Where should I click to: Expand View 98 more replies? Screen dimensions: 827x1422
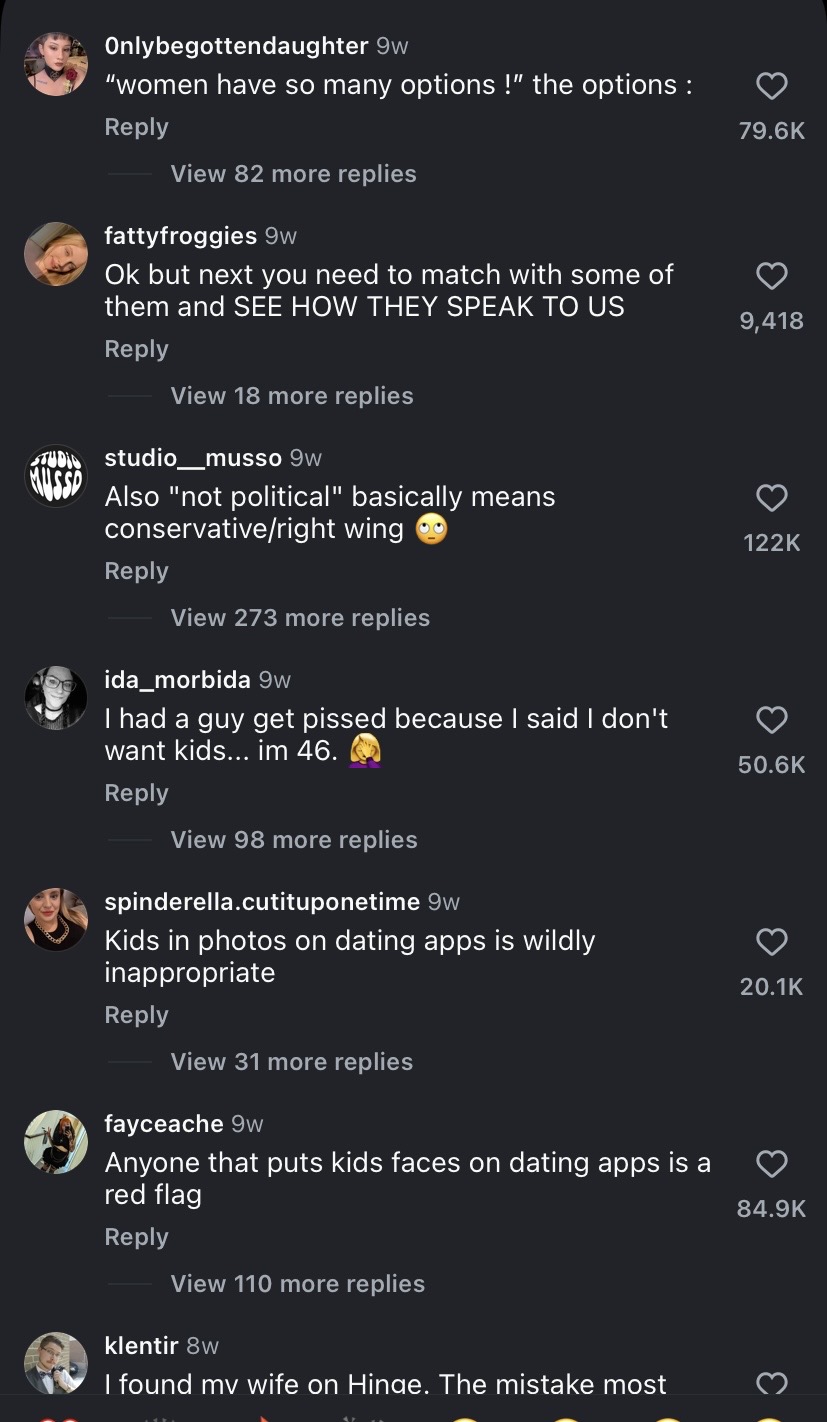tap(294, 840)
